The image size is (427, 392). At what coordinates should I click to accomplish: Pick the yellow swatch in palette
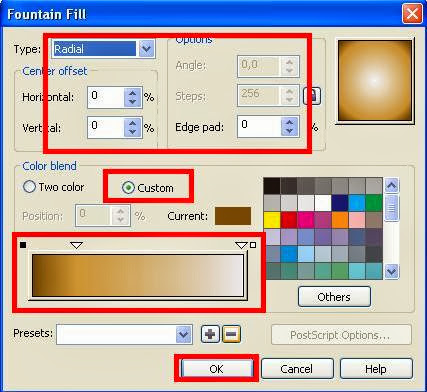coord(272,220)
